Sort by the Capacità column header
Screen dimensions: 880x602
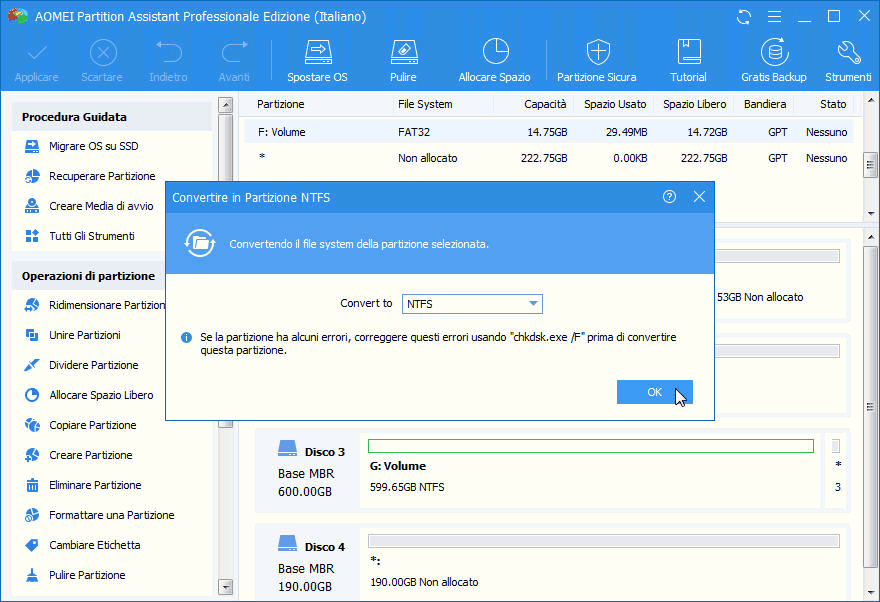pos(545,104)
